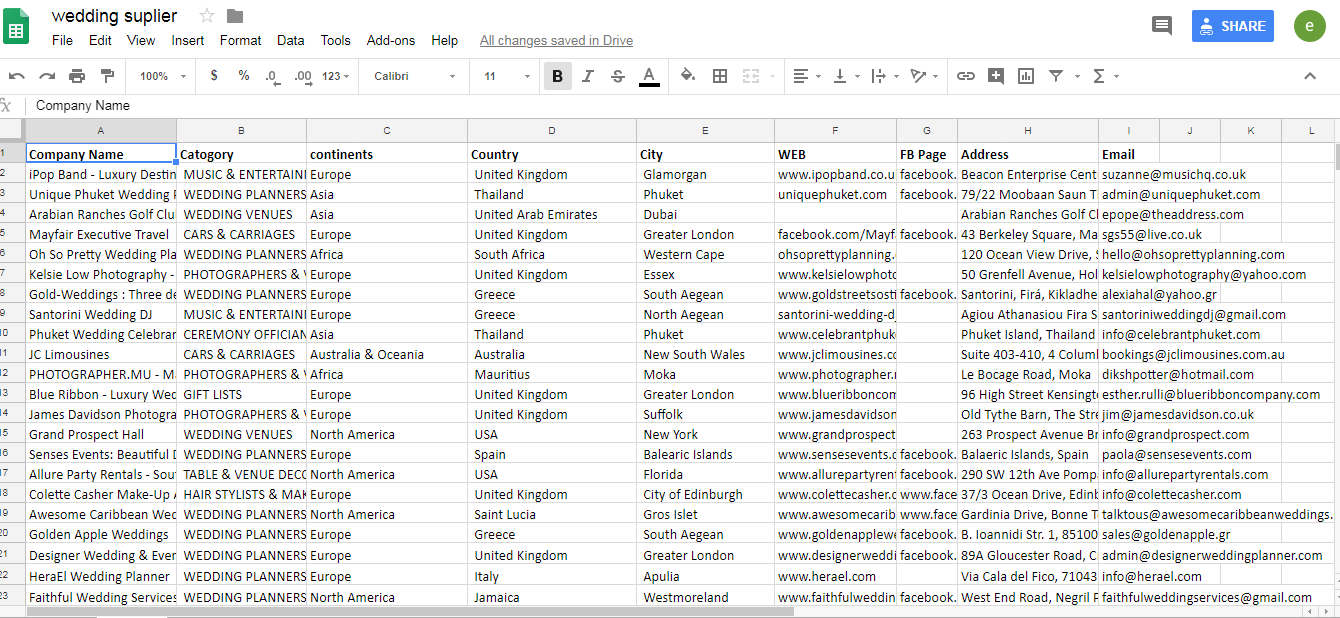Image resolution: width=1340 pixels, height=618 pixels.
Task: Open Calibri font dropdown
Action: (x=415, y=76)
